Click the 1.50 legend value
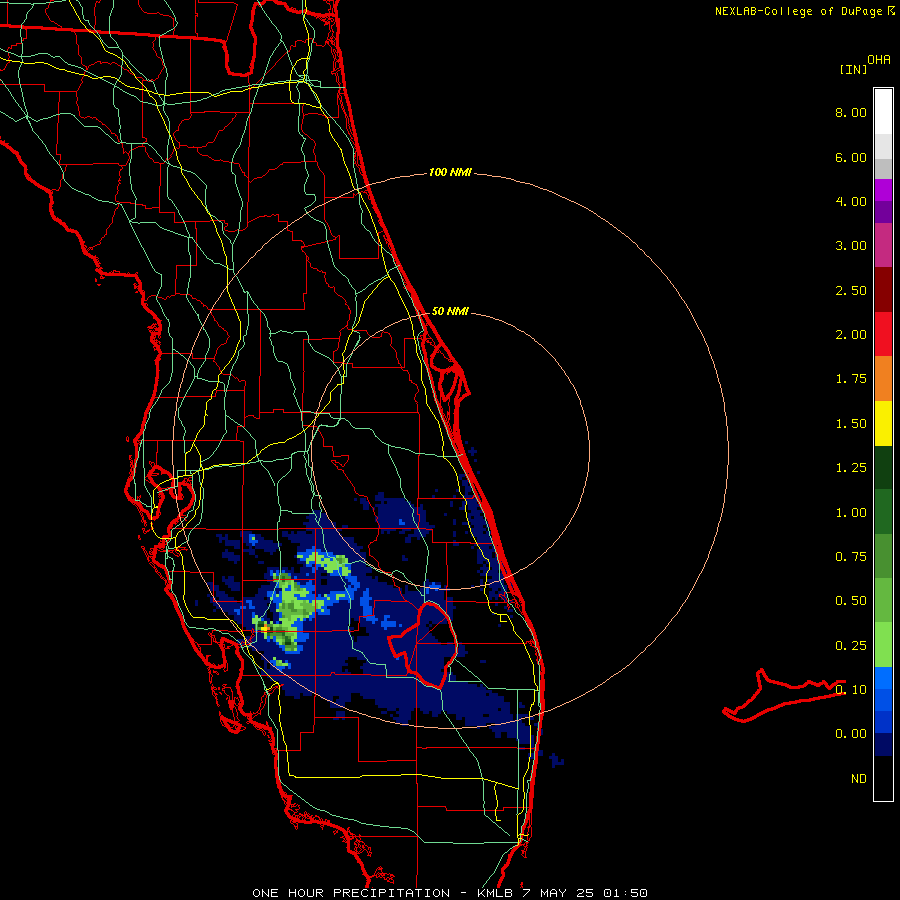Image resolution: width=900 pixels, height=900 pixels. click(x=851, y=424)
